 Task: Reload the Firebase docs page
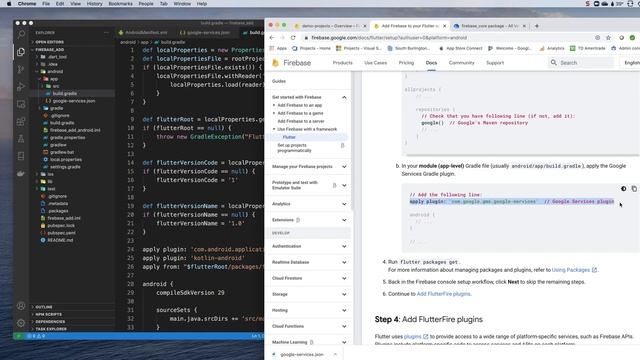click(x=293, y=38)
